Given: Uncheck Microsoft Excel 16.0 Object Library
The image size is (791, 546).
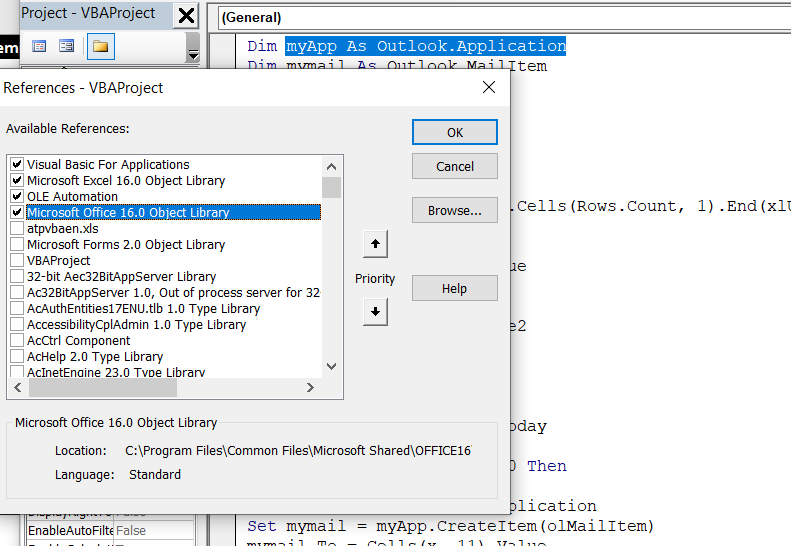Looking at the screenshot, I should pos(17,180).
